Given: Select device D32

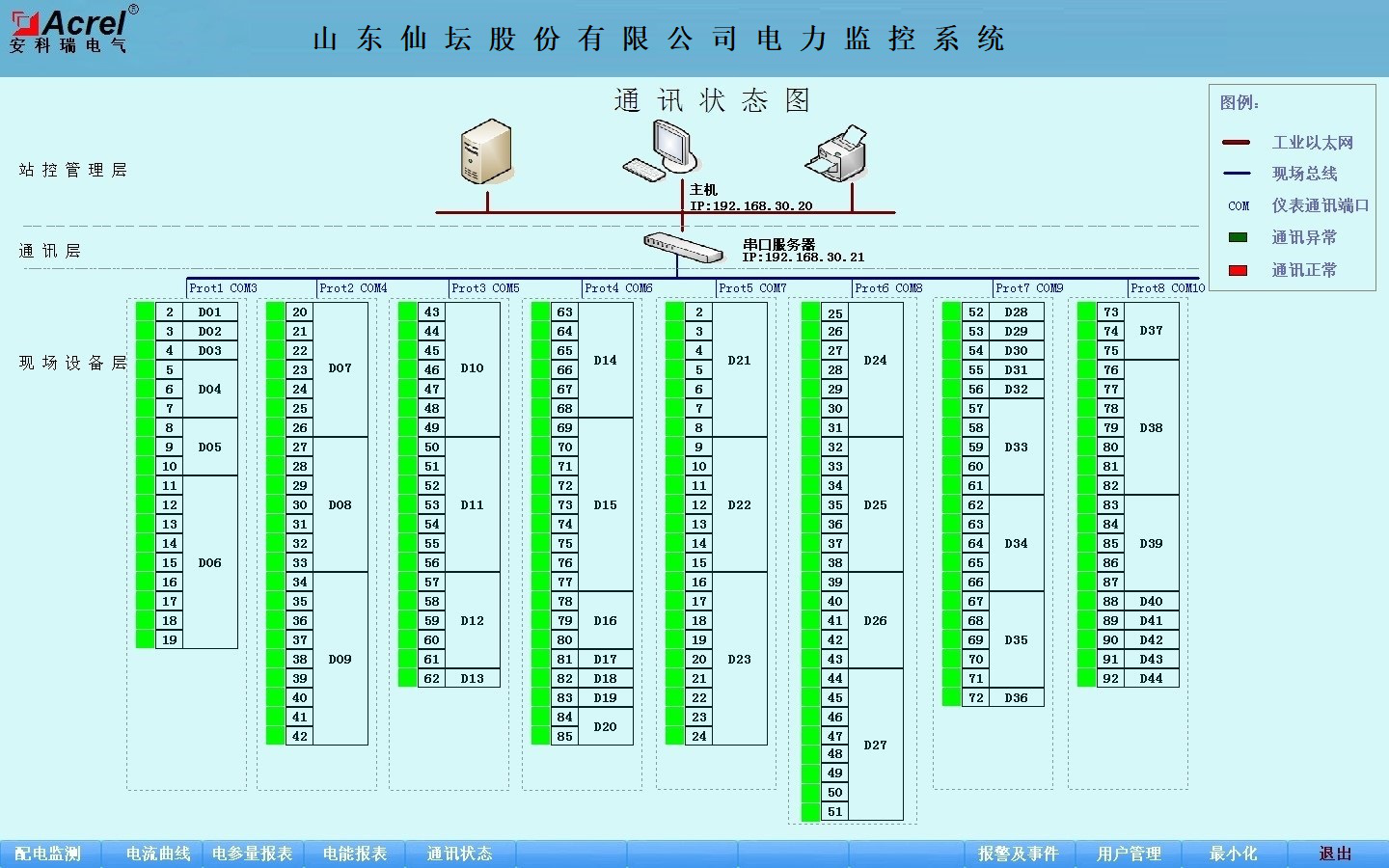Looking at the screenshot, I should 1017,390.
